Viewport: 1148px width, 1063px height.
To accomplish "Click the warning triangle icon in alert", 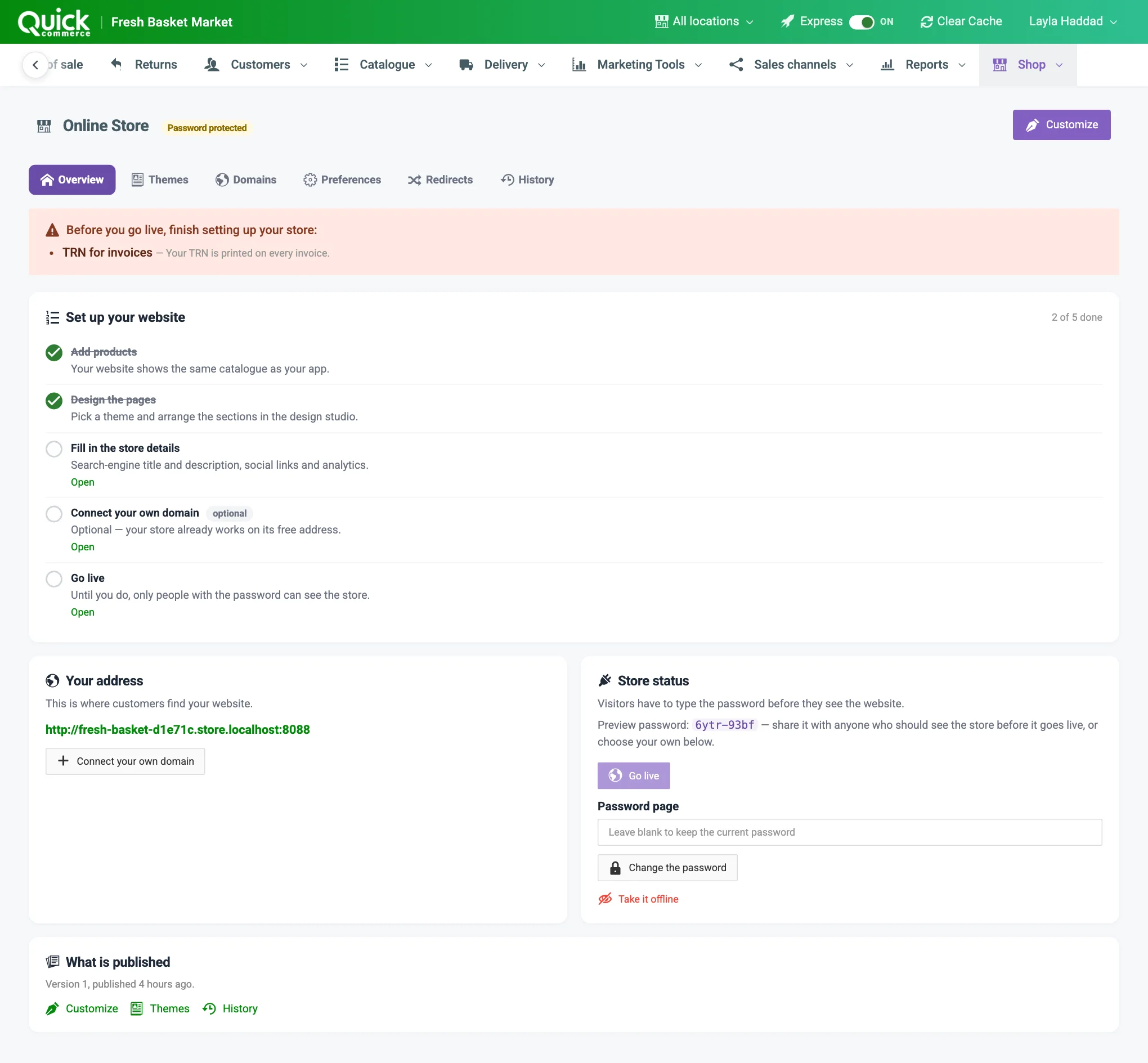I will coord(52,230).
